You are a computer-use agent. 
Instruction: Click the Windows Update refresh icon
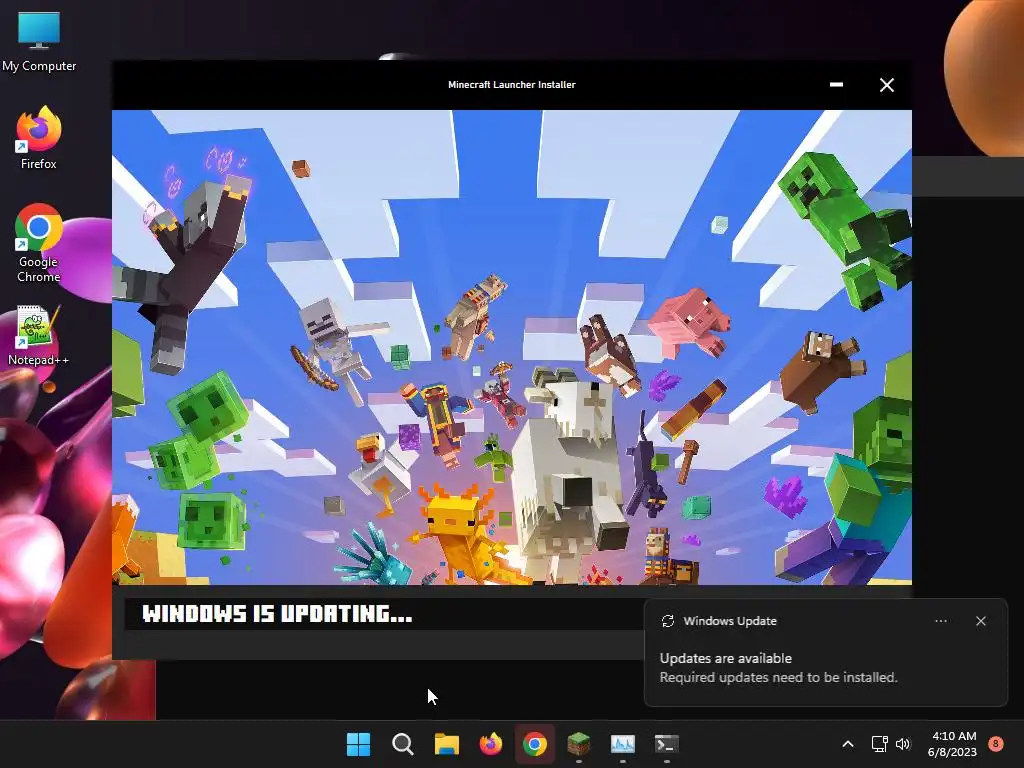[x=667, y=621]
